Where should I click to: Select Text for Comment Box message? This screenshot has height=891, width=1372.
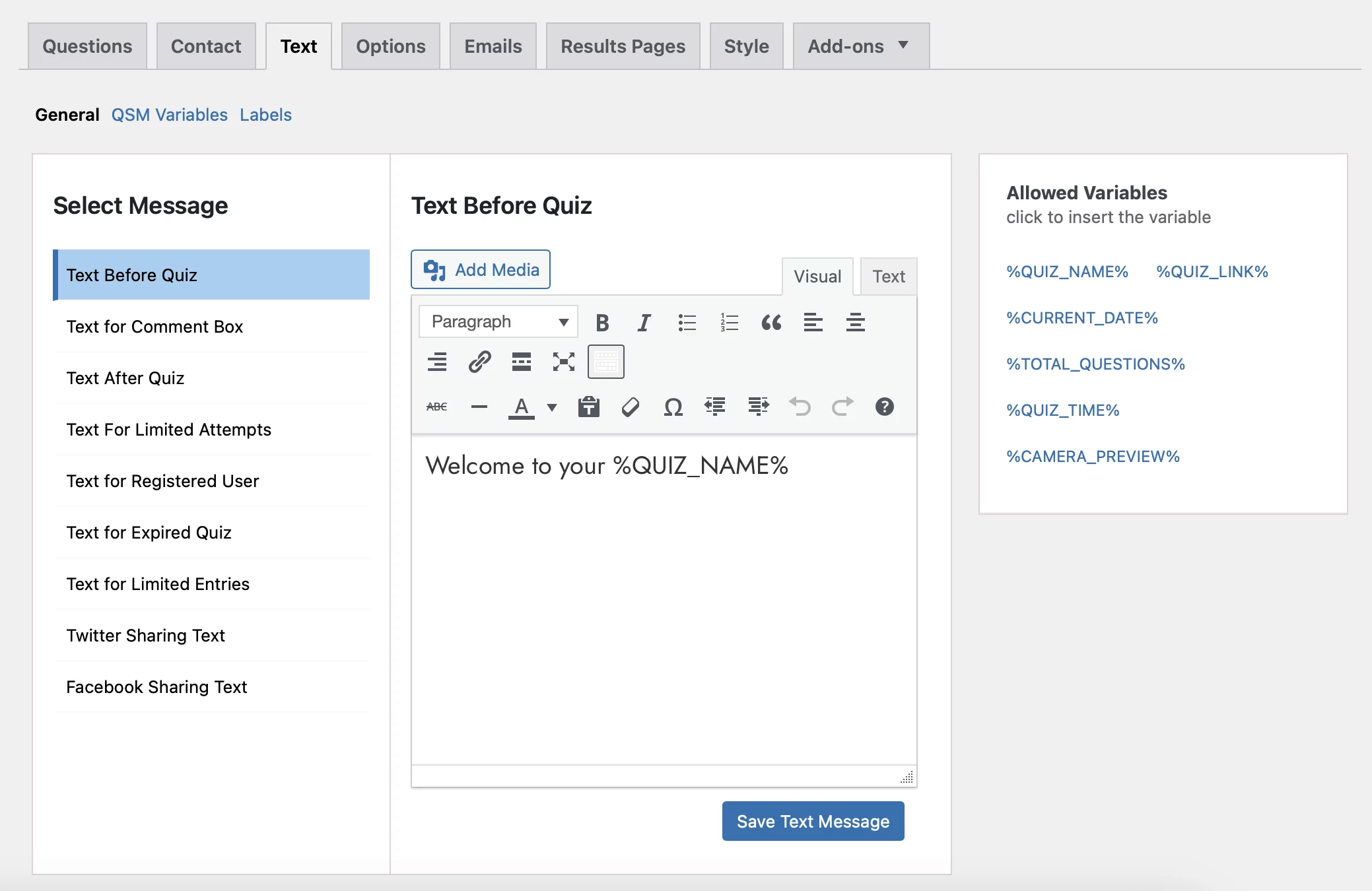tap(211, 327)
